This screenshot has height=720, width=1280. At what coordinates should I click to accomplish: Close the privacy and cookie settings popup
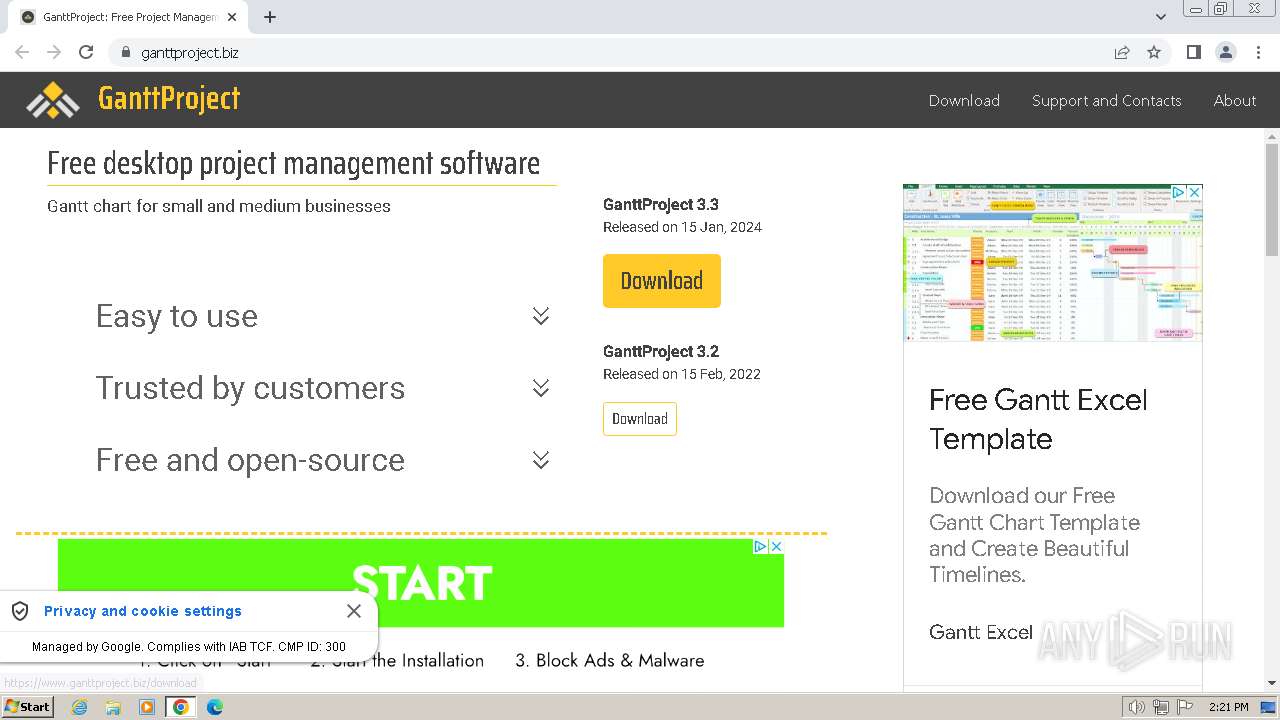354,611
